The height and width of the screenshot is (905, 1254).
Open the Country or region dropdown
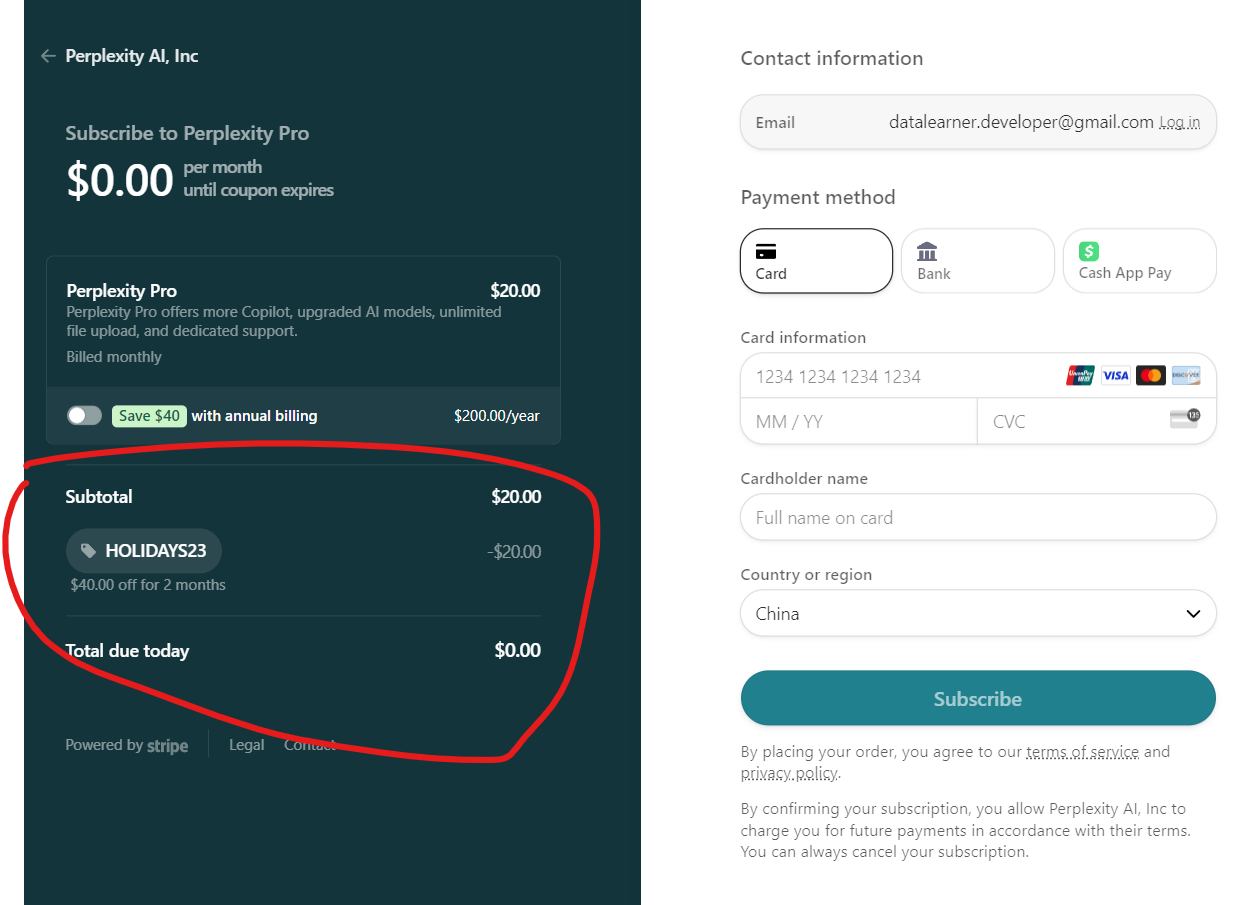tap(978, 613)
